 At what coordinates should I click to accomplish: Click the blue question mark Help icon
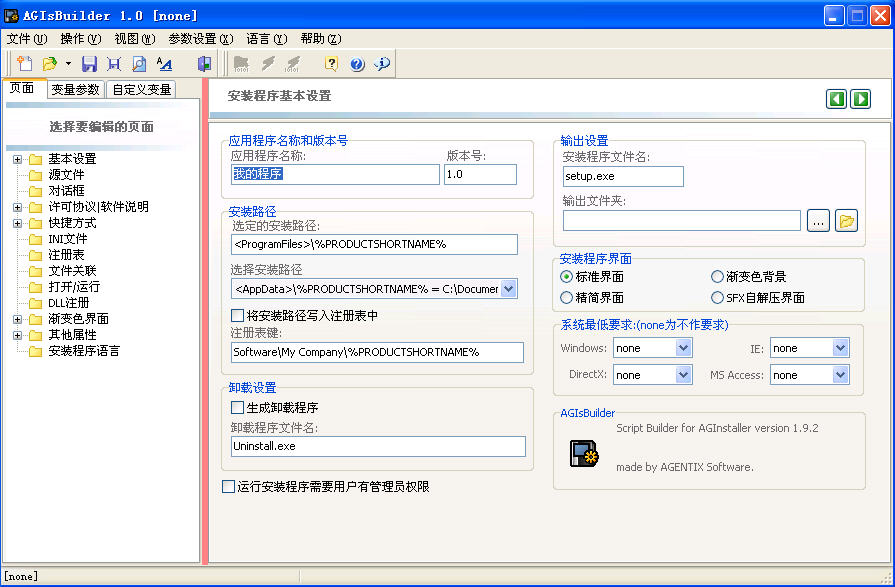(357, 64)
